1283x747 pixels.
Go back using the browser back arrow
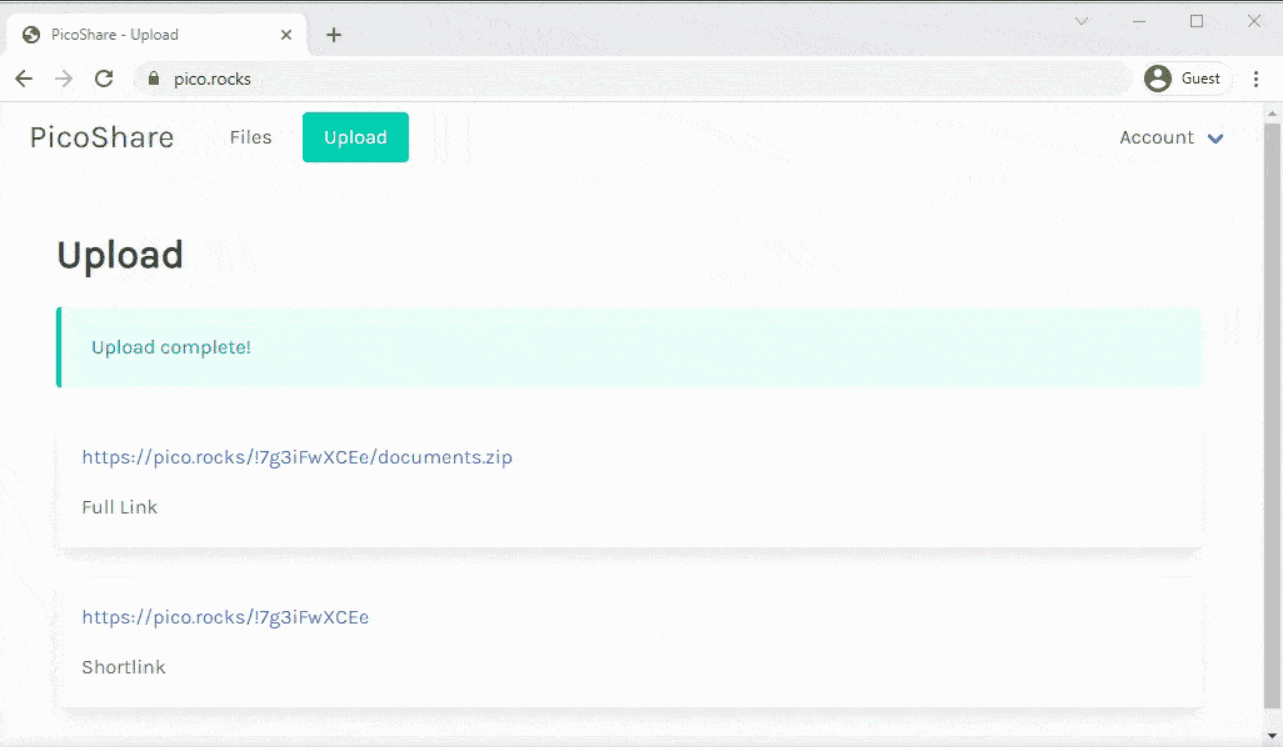[x=24, y=79]
